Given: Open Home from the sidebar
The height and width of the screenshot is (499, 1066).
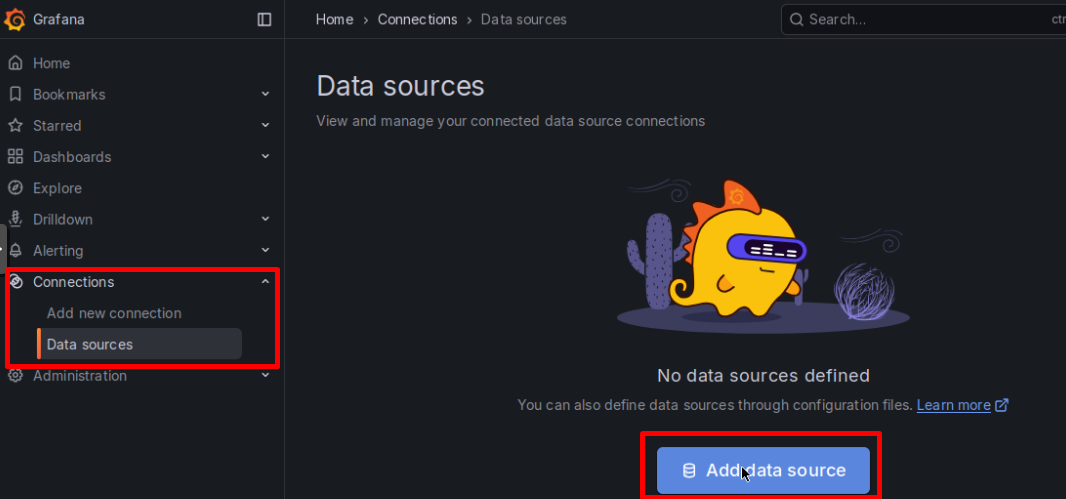Looking at the screenshot, I should tap(51, 63).
